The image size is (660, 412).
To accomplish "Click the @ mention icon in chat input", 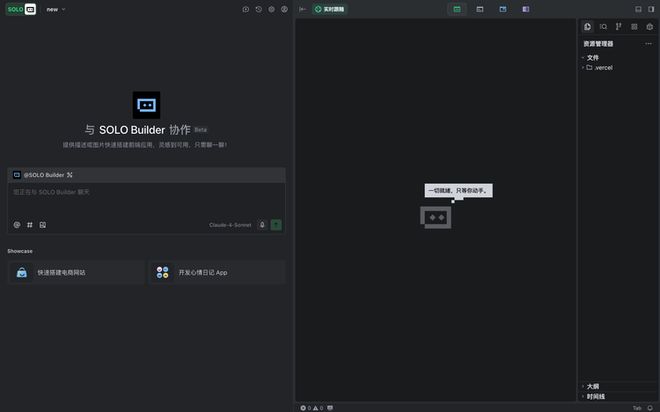I will [x=17, y=225].
